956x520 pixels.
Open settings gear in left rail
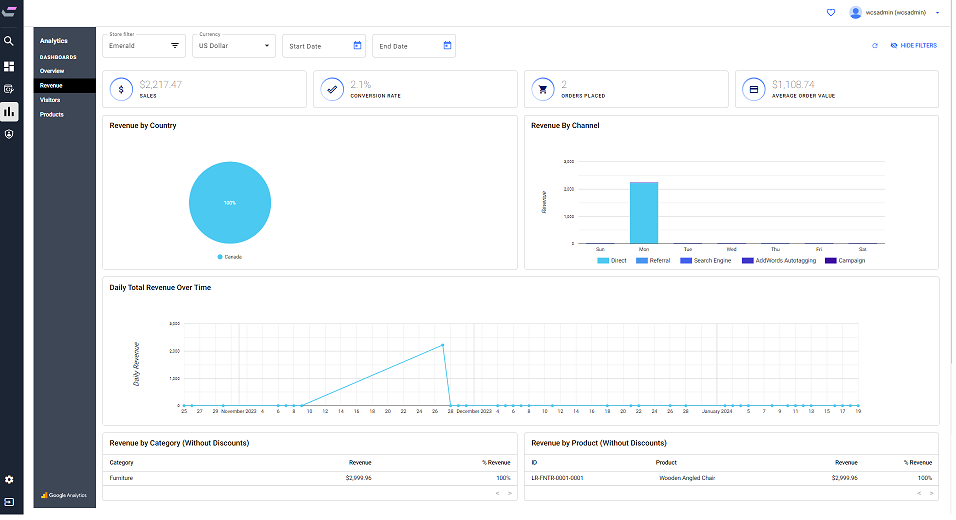pyautogui.click(x=9, y=480)
